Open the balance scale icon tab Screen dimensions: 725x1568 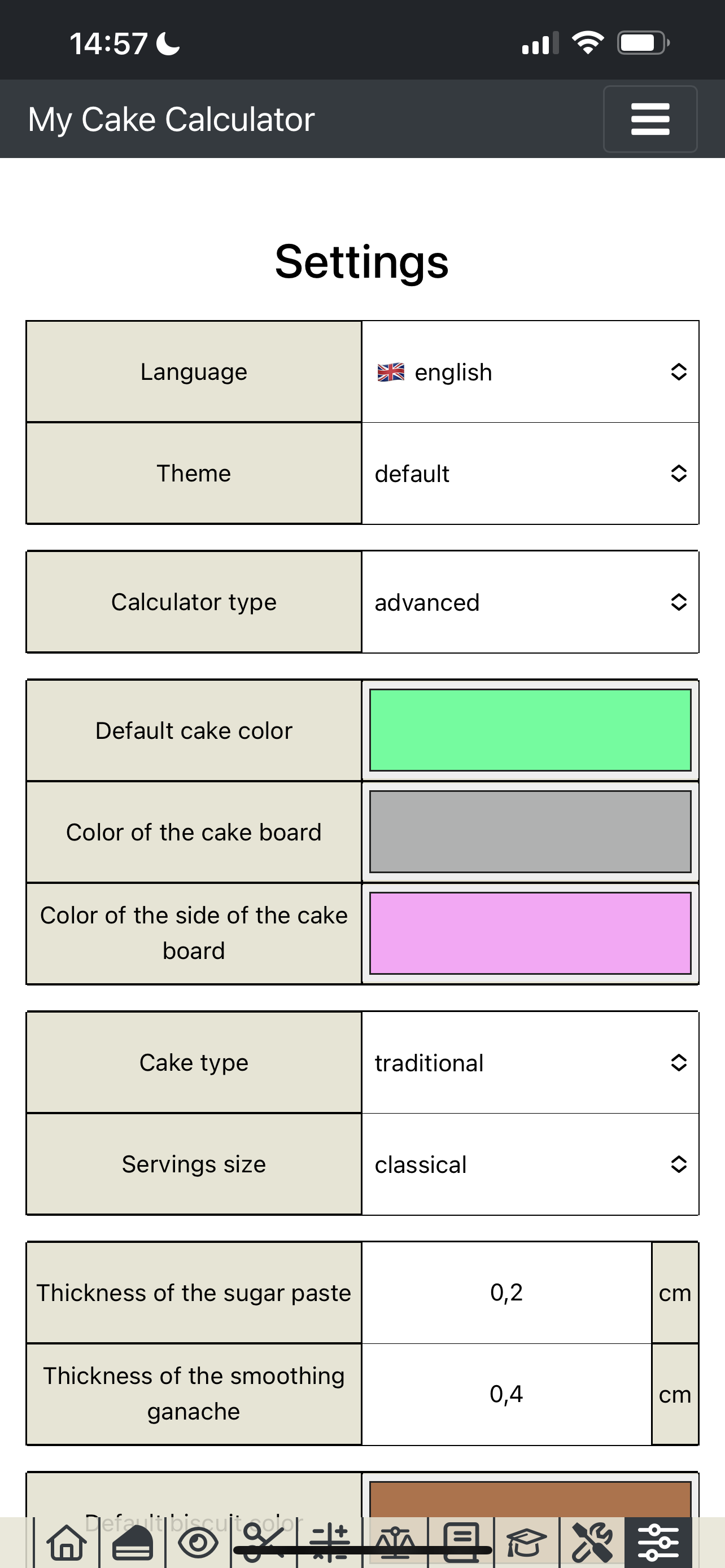click(396, 1543)
